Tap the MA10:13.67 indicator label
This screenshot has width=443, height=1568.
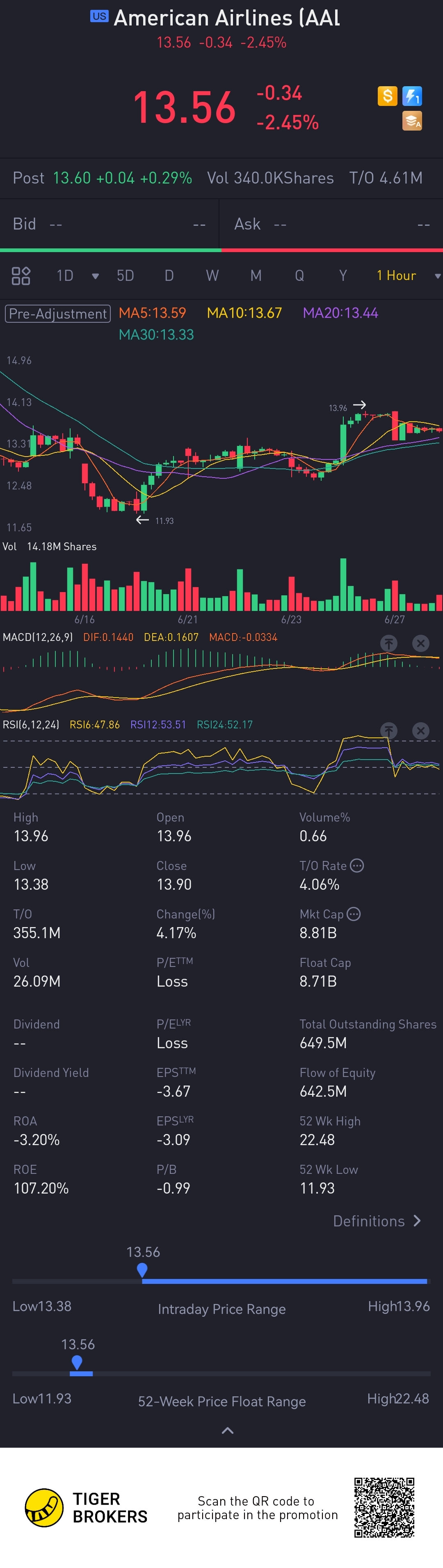point(244,313)
